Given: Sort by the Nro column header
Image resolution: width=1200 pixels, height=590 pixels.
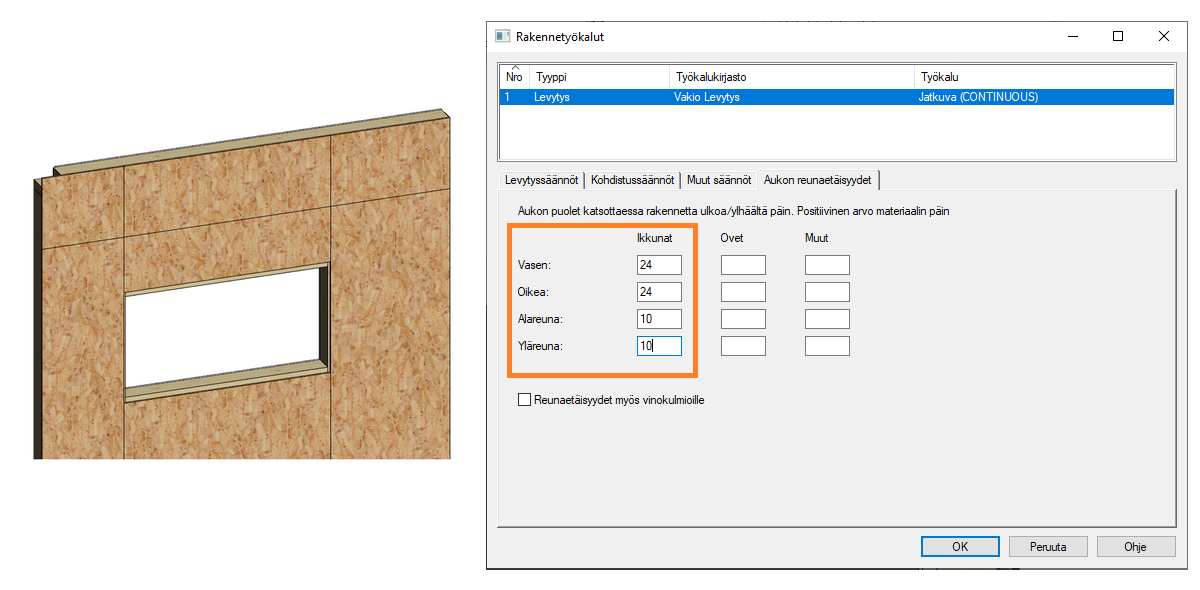Looking at the screenshot, I should (x=514, y=77).
